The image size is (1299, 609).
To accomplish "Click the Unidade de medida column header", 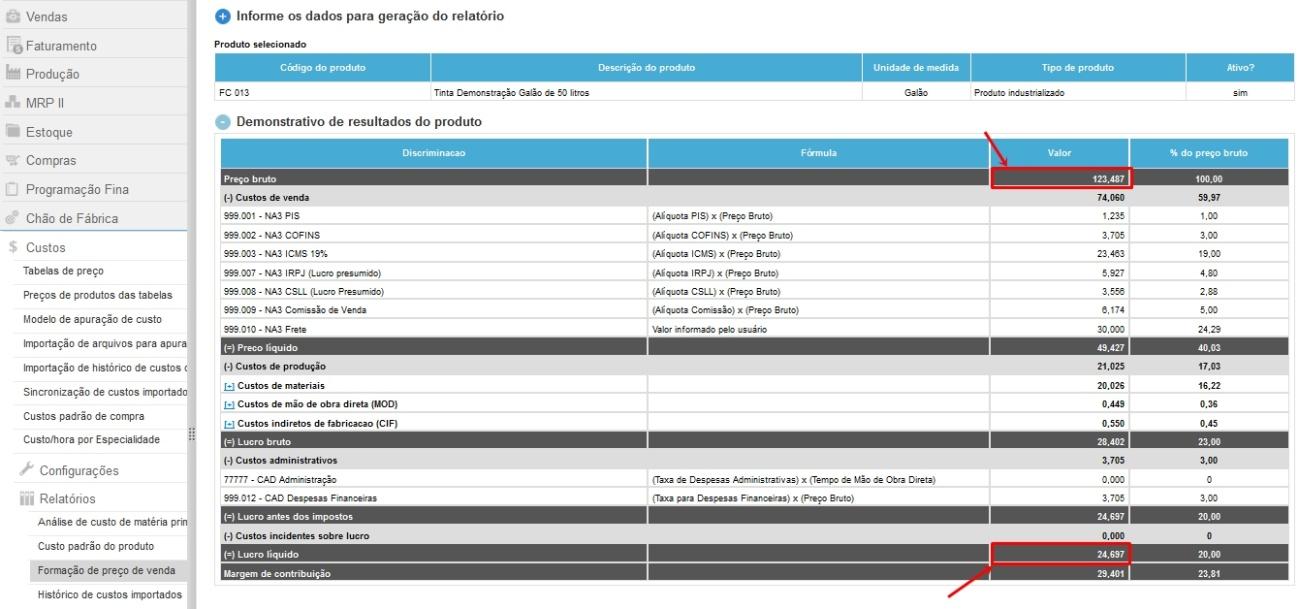I will click(916, 67).
